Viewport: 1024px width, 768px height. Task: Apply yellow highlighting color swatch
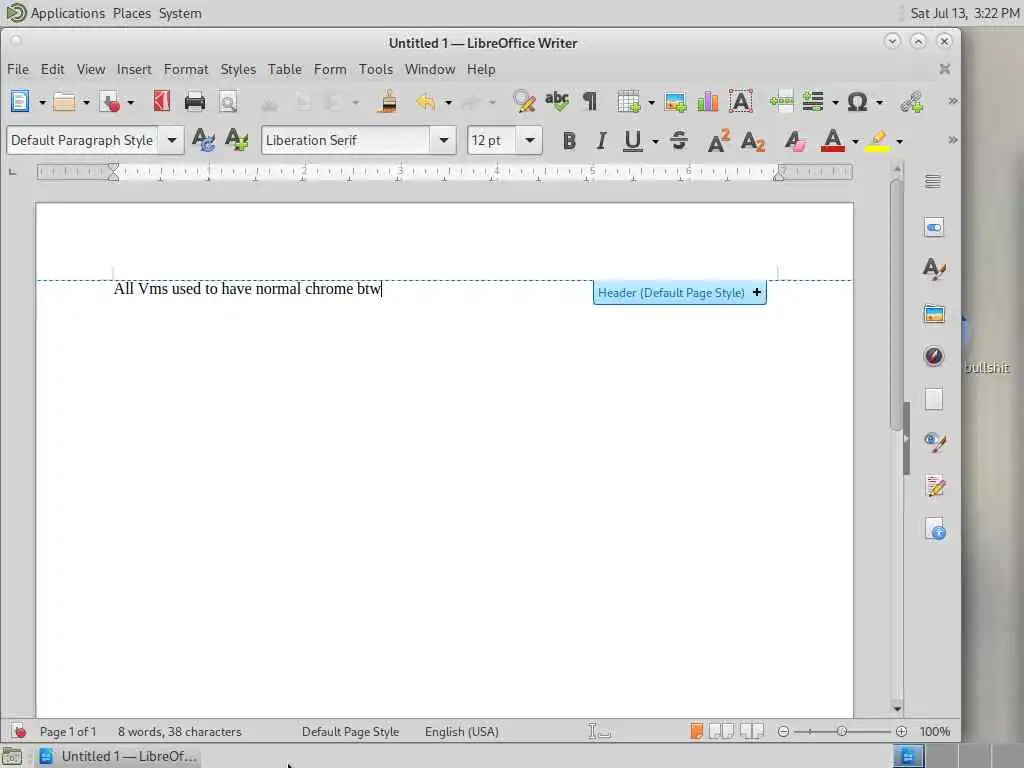click(x=877, y=140)
